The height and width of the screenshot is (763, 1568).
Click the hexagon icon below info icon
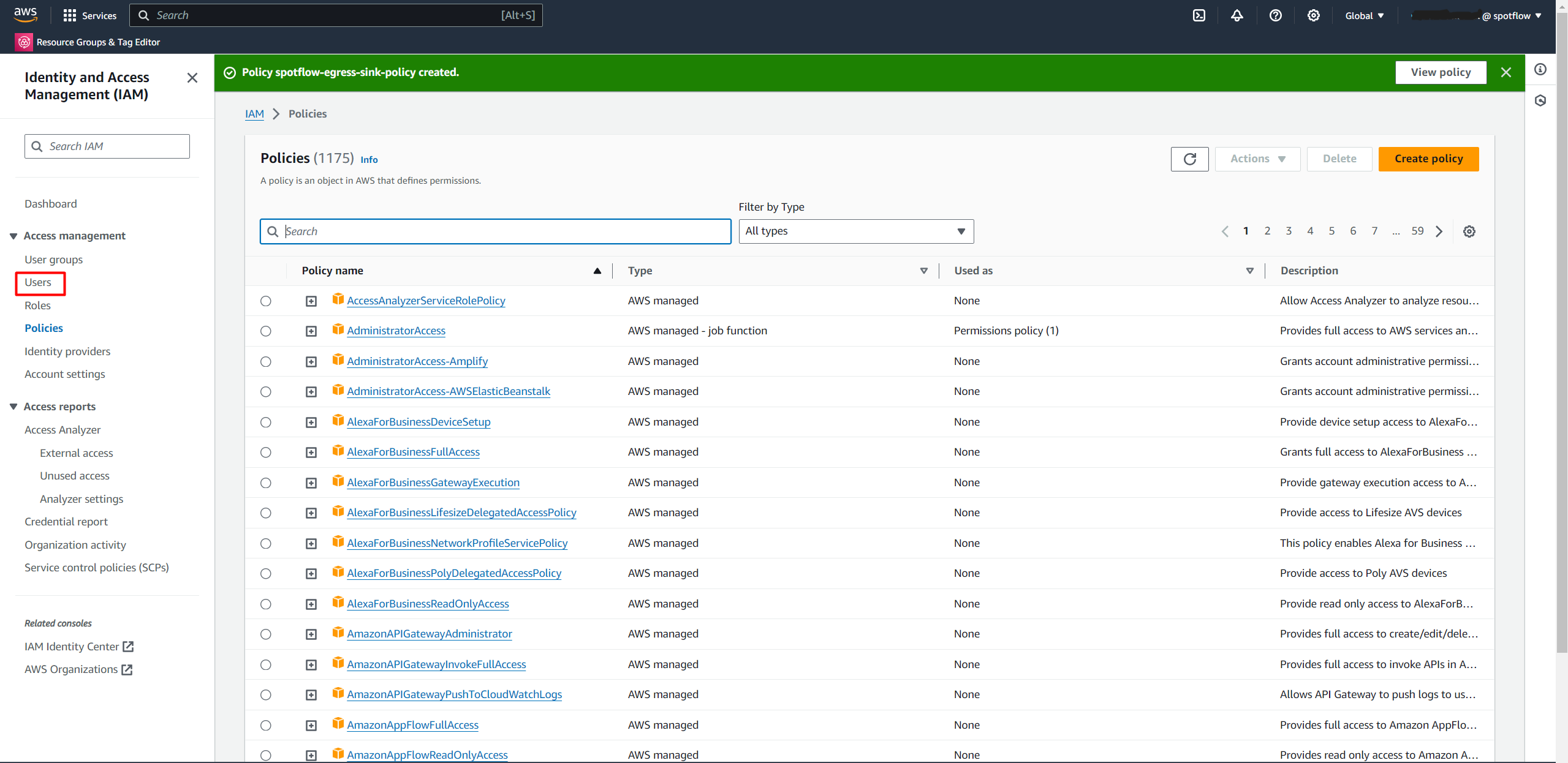click(x=1540, y=100)
